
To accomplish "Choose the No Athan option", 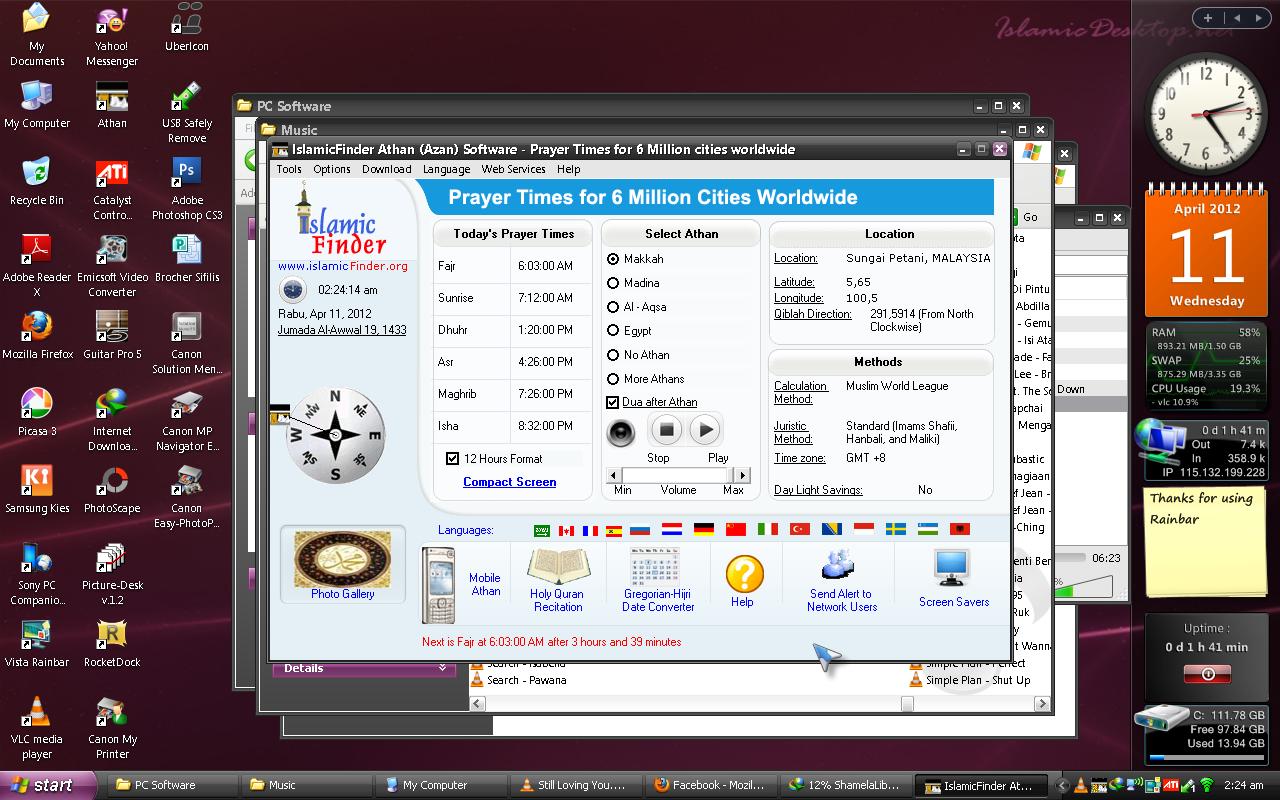I will (x=613, y=355).
